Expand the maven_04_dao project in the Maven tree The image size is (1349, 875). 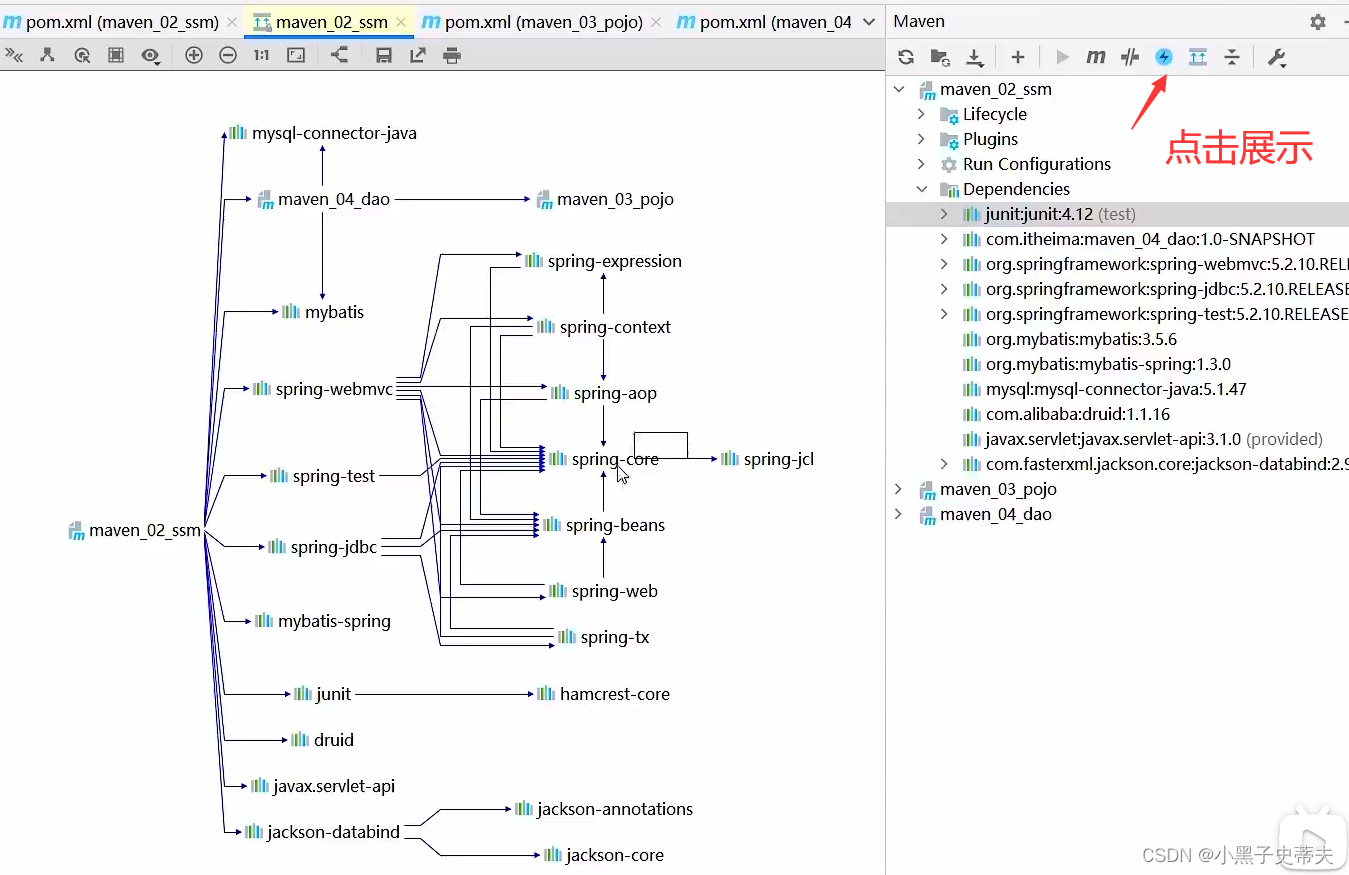coord(899,514)
